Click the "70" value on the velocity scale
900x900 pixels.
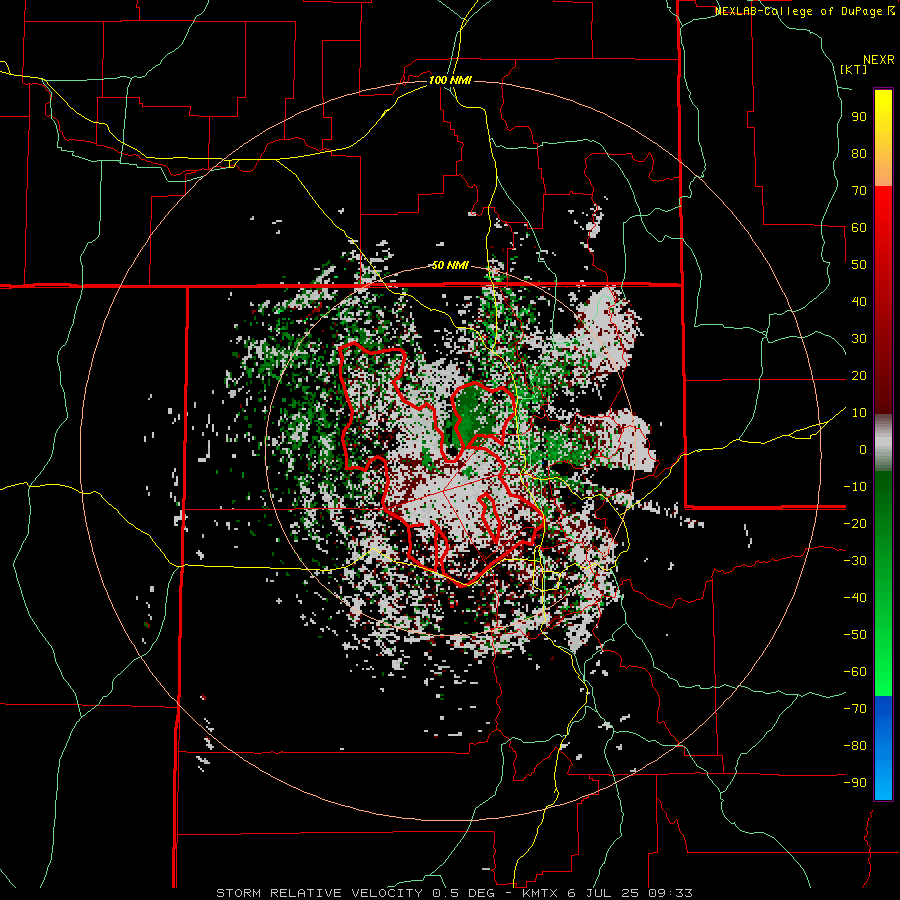pos(859,191)
